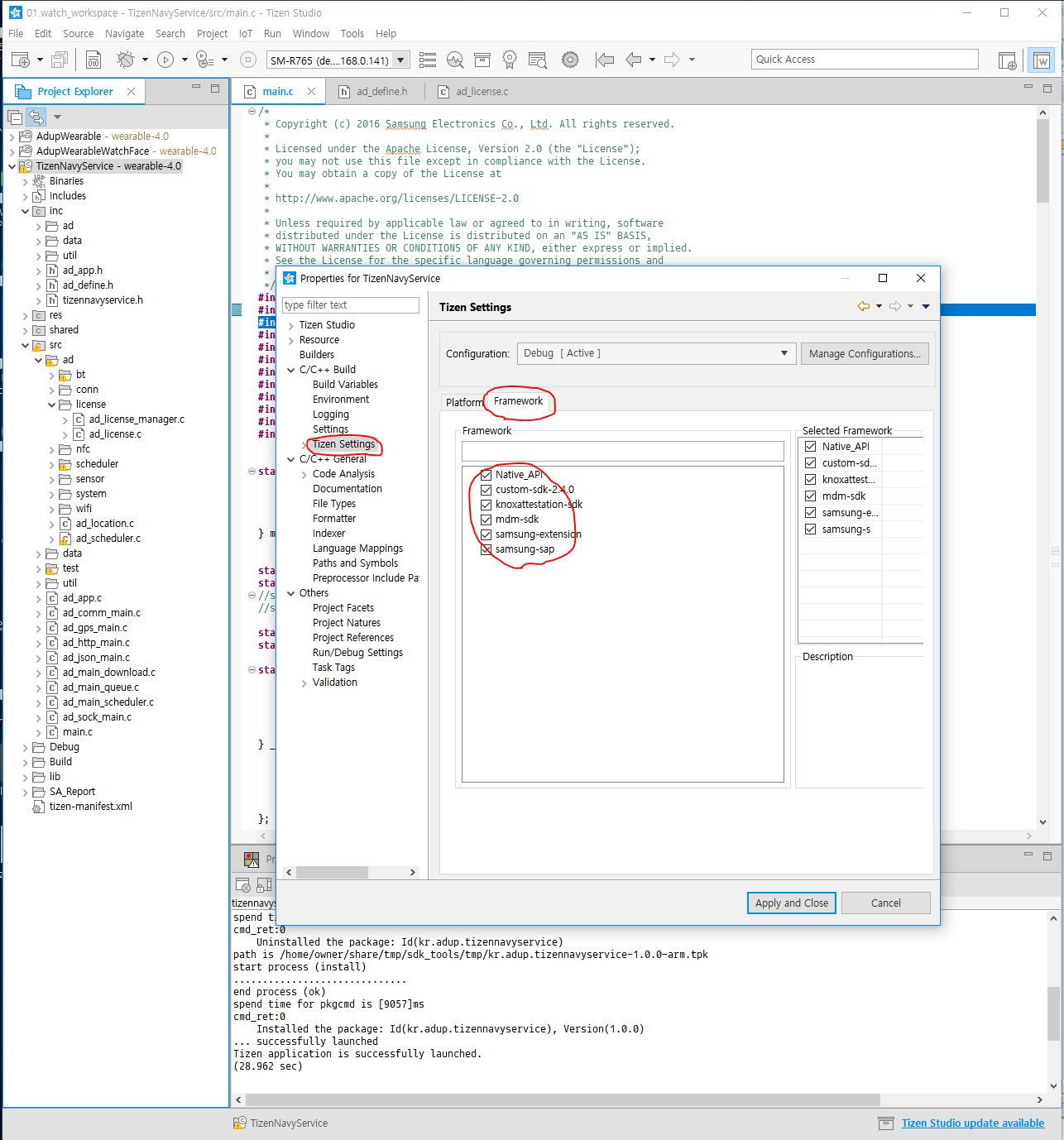This screenshot has height=1140, width=1064.
Task: Uncheck samsung-s in Selected Framework
Action: pos(811,529)
